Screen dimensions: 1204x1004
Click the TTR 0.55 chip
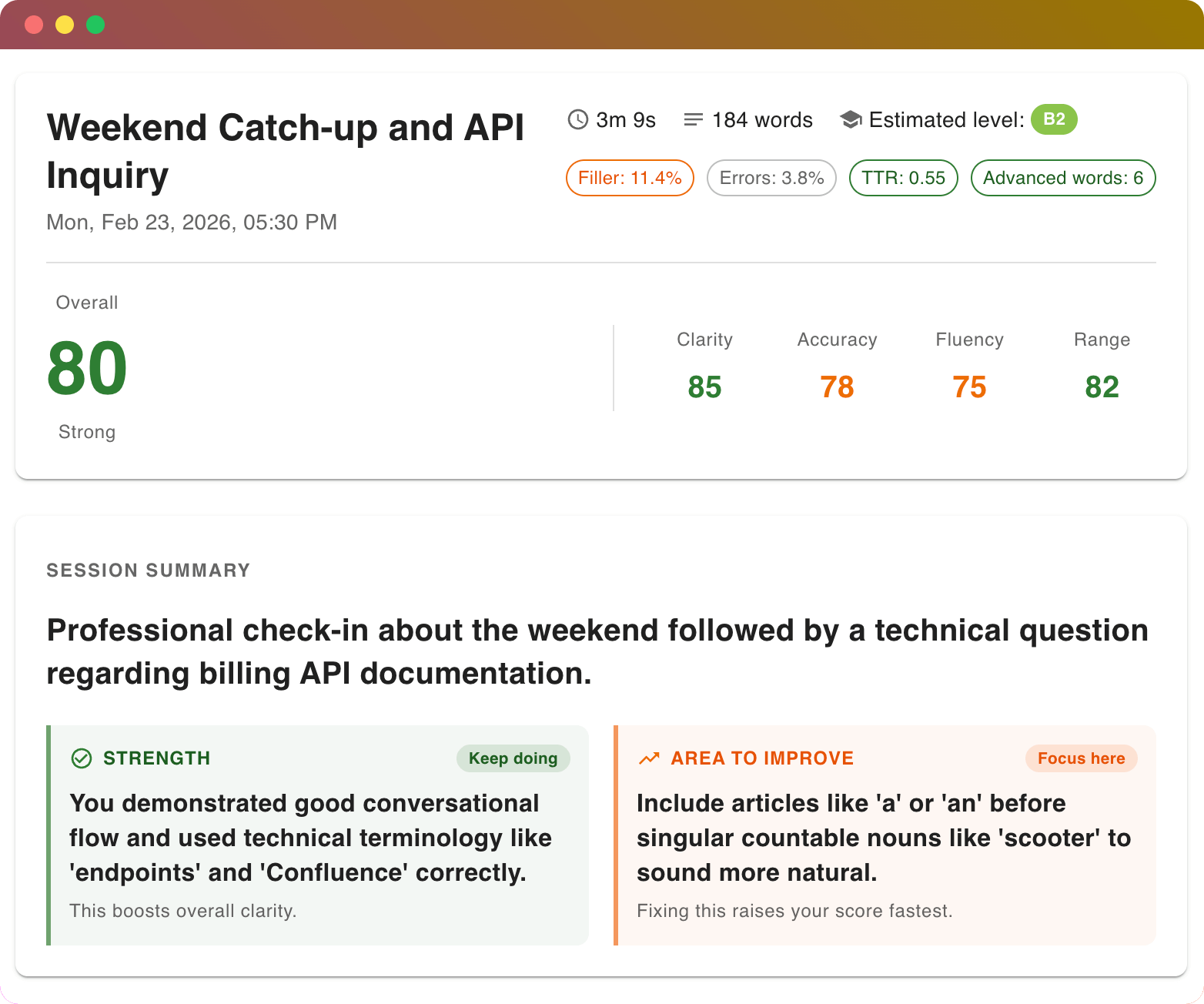coord(903,178)
